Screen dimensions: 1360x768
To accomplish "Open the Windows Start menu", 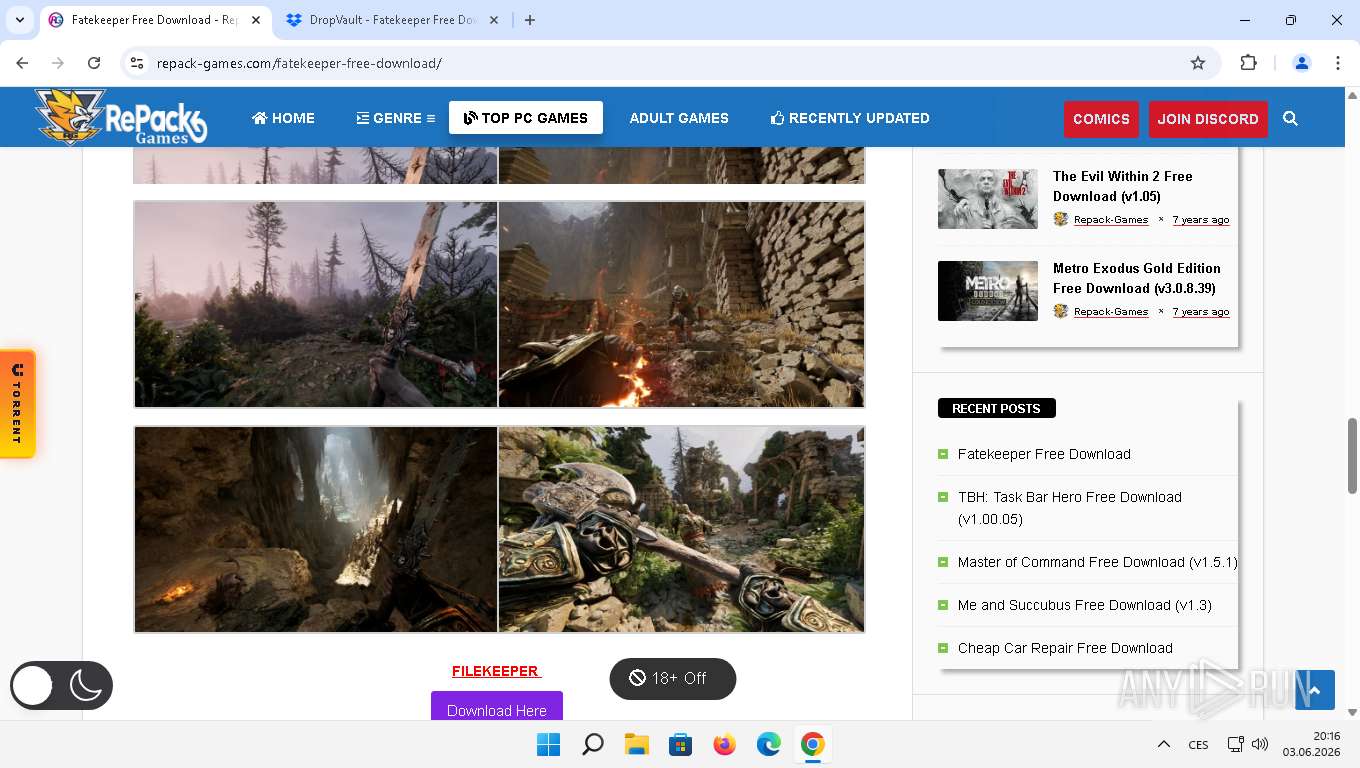I will pyautogui.click(x=548, y=744).
